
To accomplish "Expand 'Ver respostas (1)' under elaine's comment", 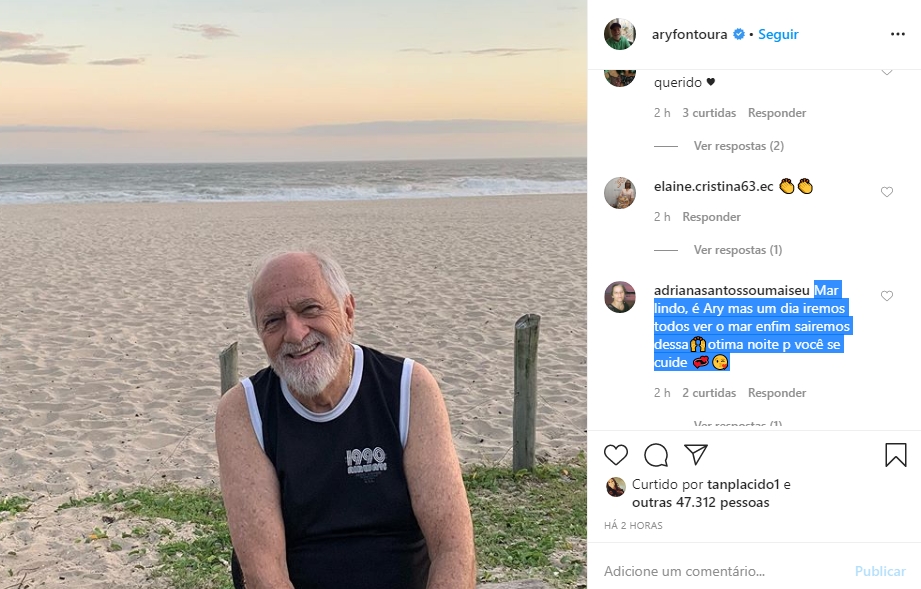I will click(x=738, y=250).
